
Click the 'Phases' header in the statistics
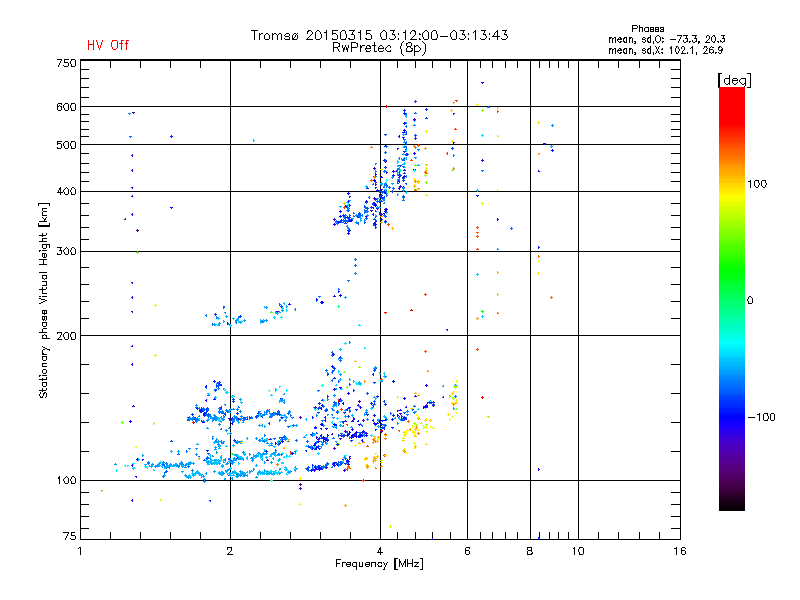(647, 29)
